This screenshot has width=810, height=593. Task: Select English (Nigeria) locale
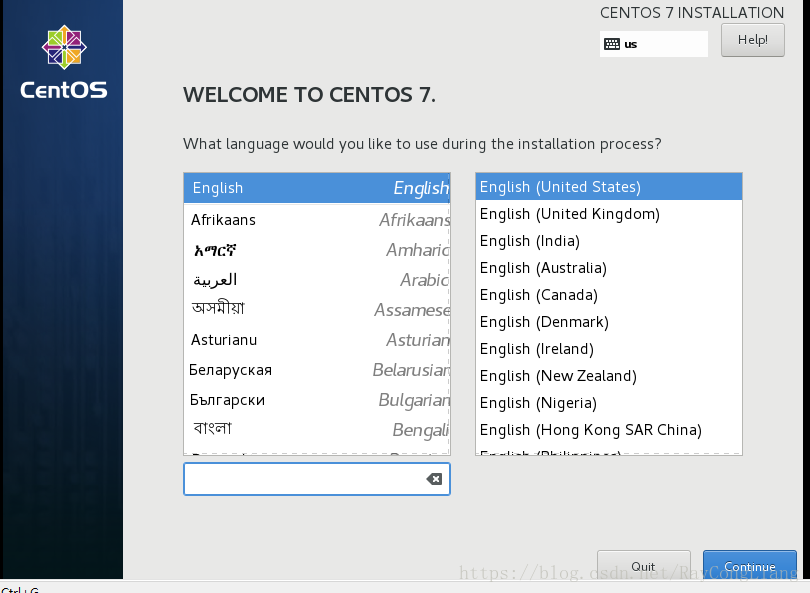pyautogui.click(x=609, y=402)
